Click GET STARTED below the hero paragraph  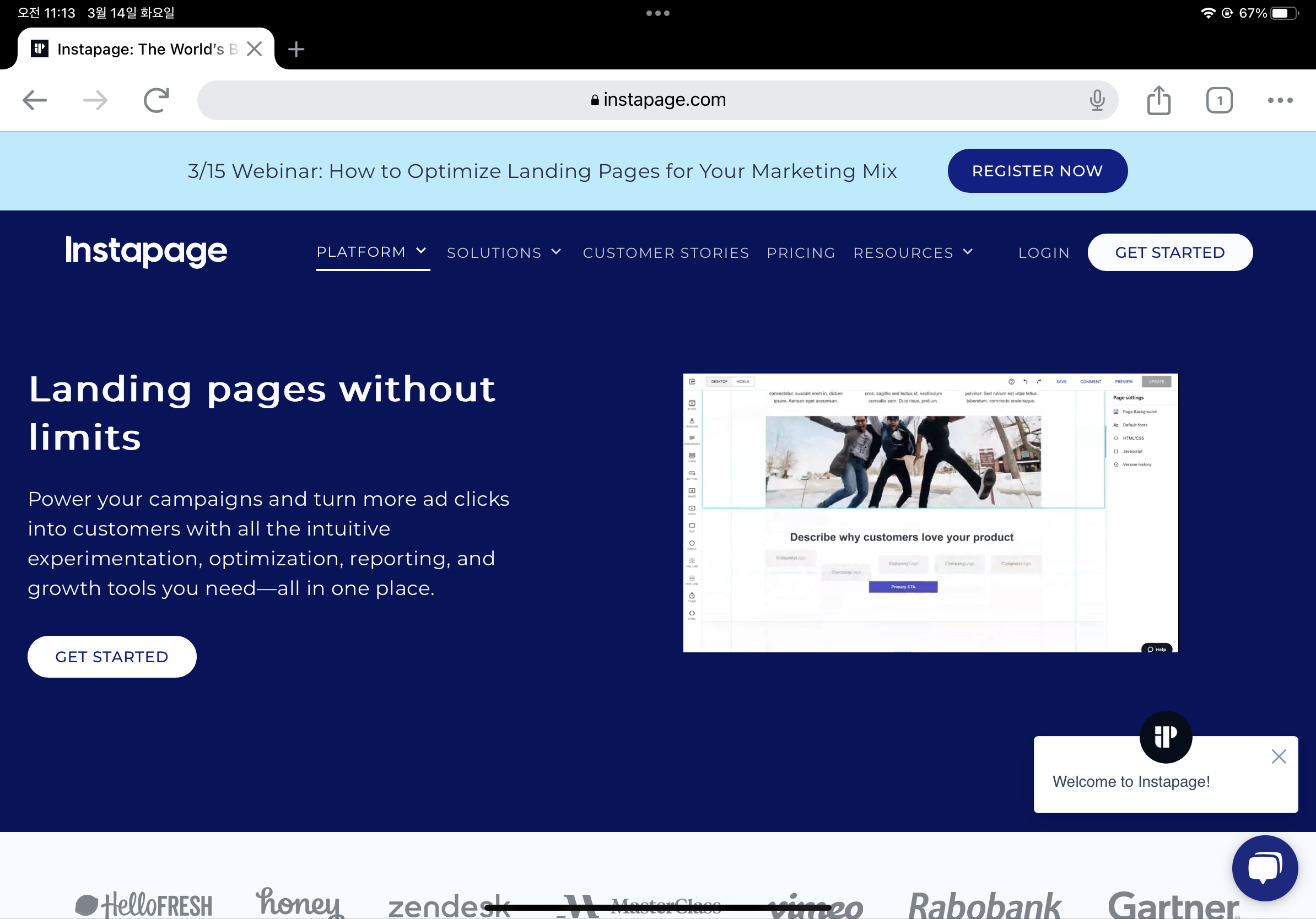tap(112, 657)
